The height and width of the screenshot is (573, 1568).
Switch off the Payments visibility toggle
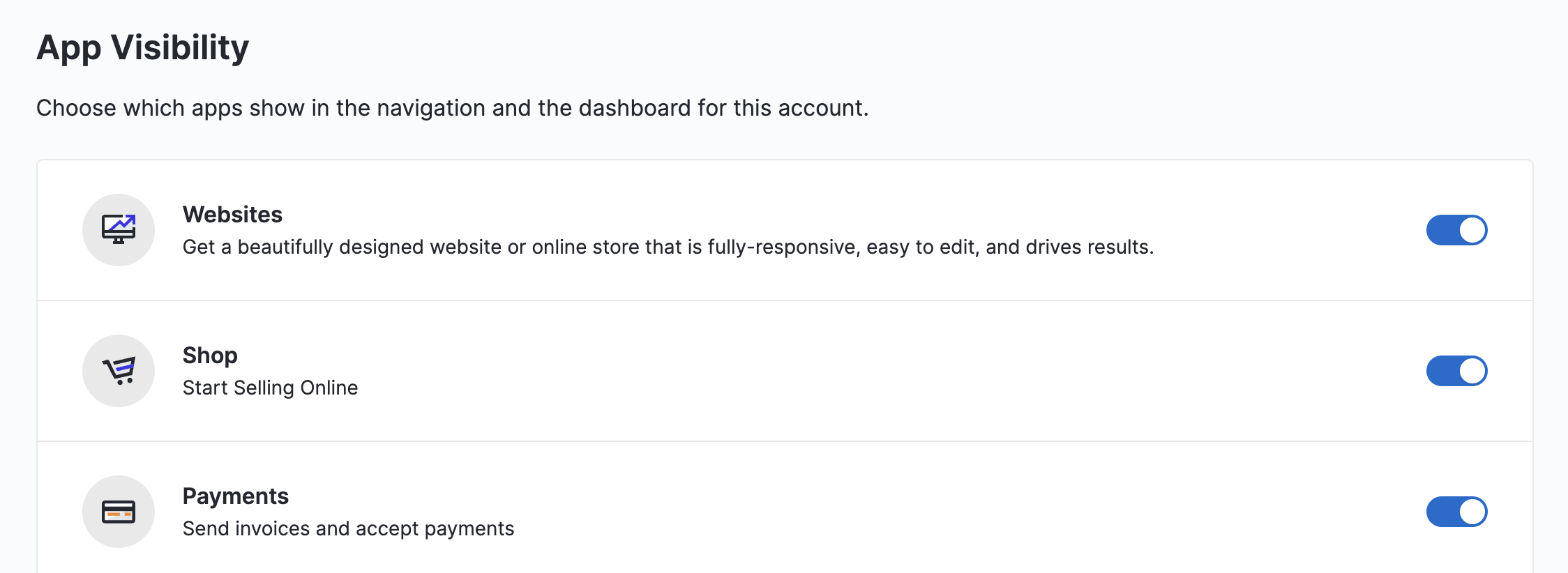(1456, 512)
